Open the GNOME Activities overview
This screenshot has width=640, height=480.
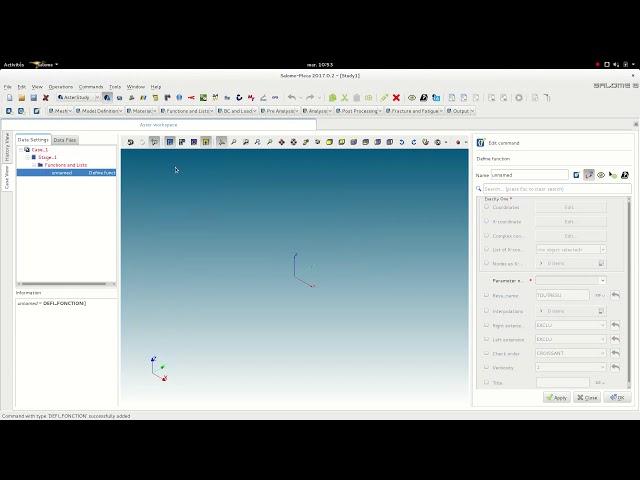(13, 64)
